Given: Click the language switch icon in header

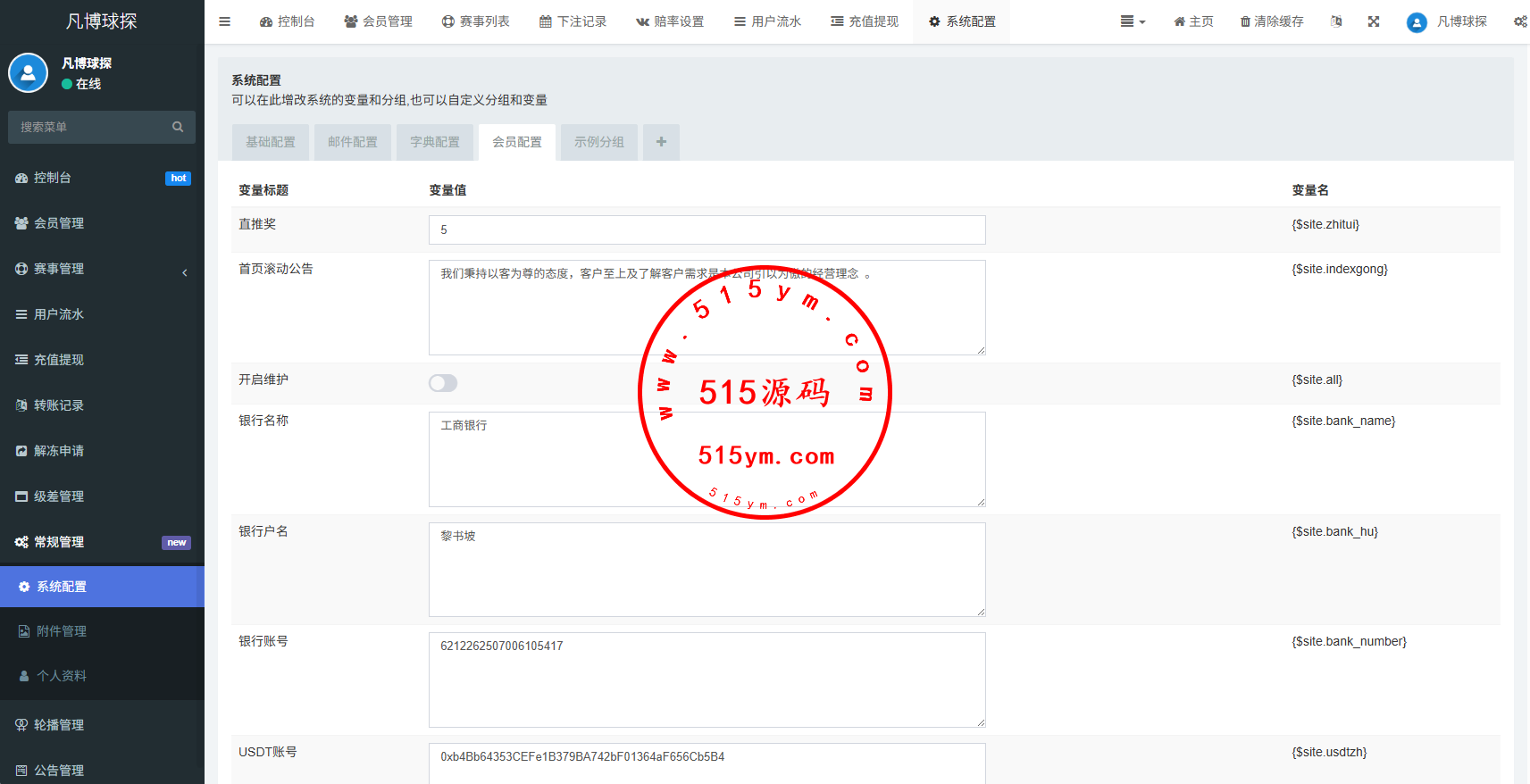Looking at the screenshot, I should [x=1336, y=21].
